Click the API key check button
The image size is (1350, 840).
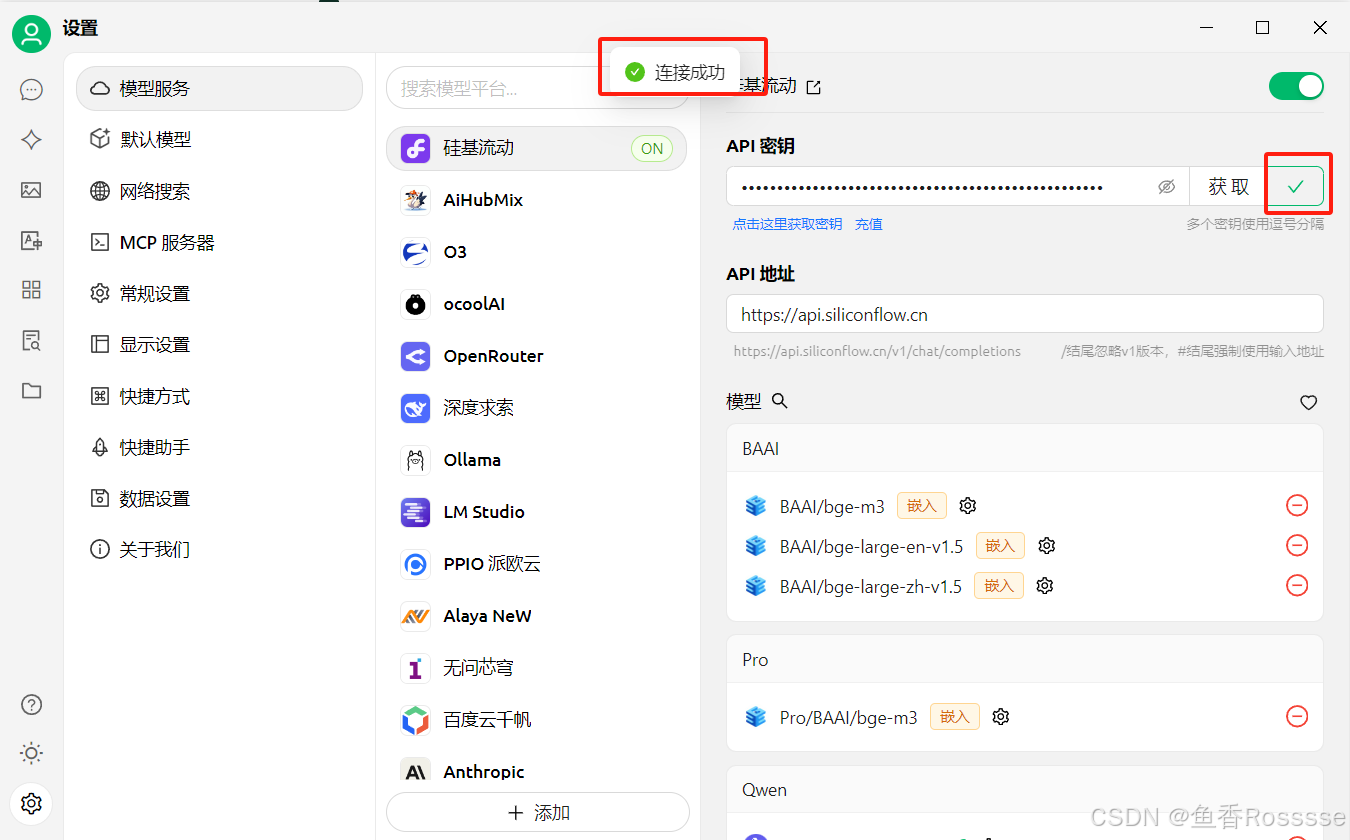point(1296,187)
